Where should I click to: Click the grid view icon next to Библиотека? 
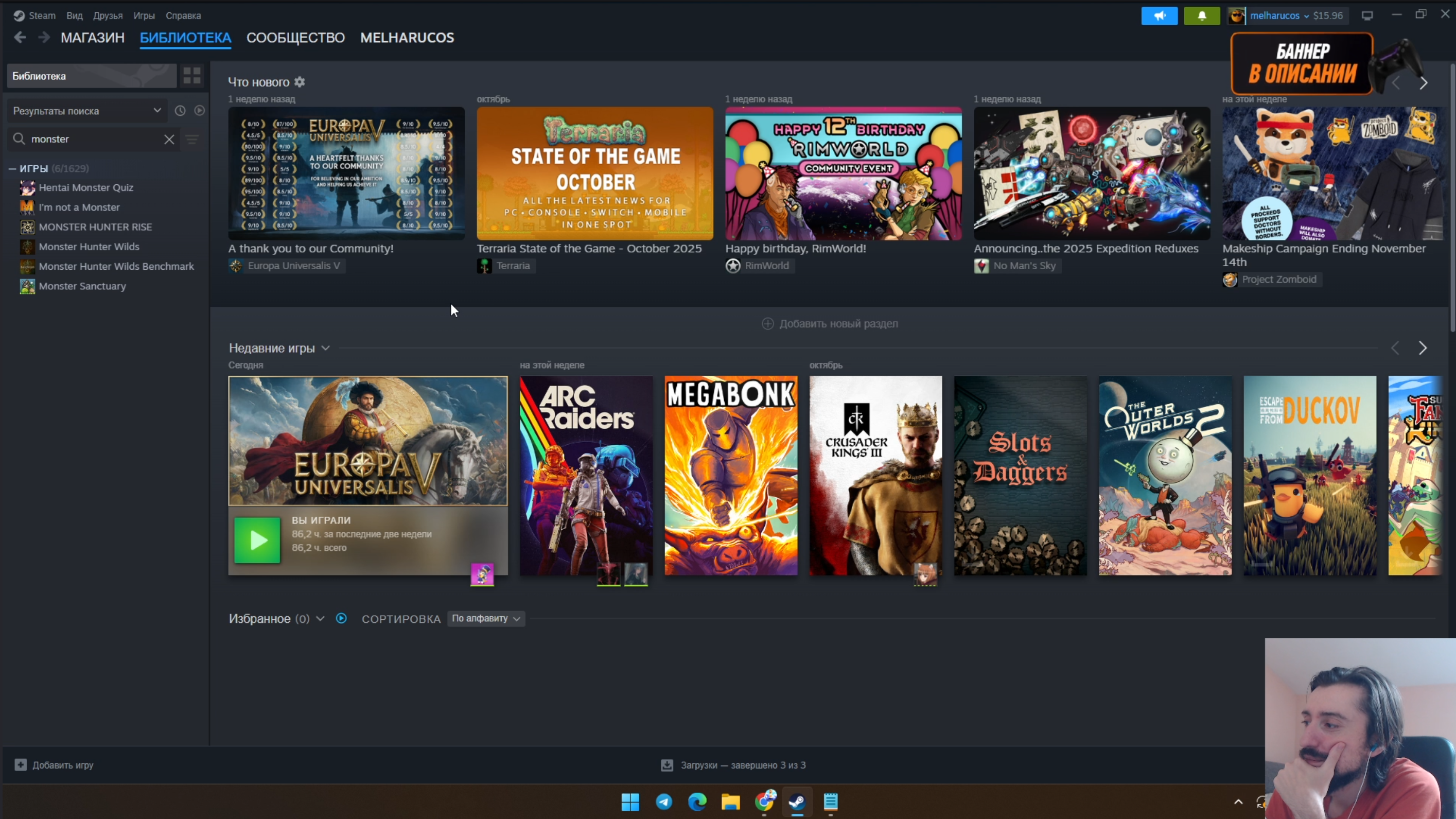[191, 76]
